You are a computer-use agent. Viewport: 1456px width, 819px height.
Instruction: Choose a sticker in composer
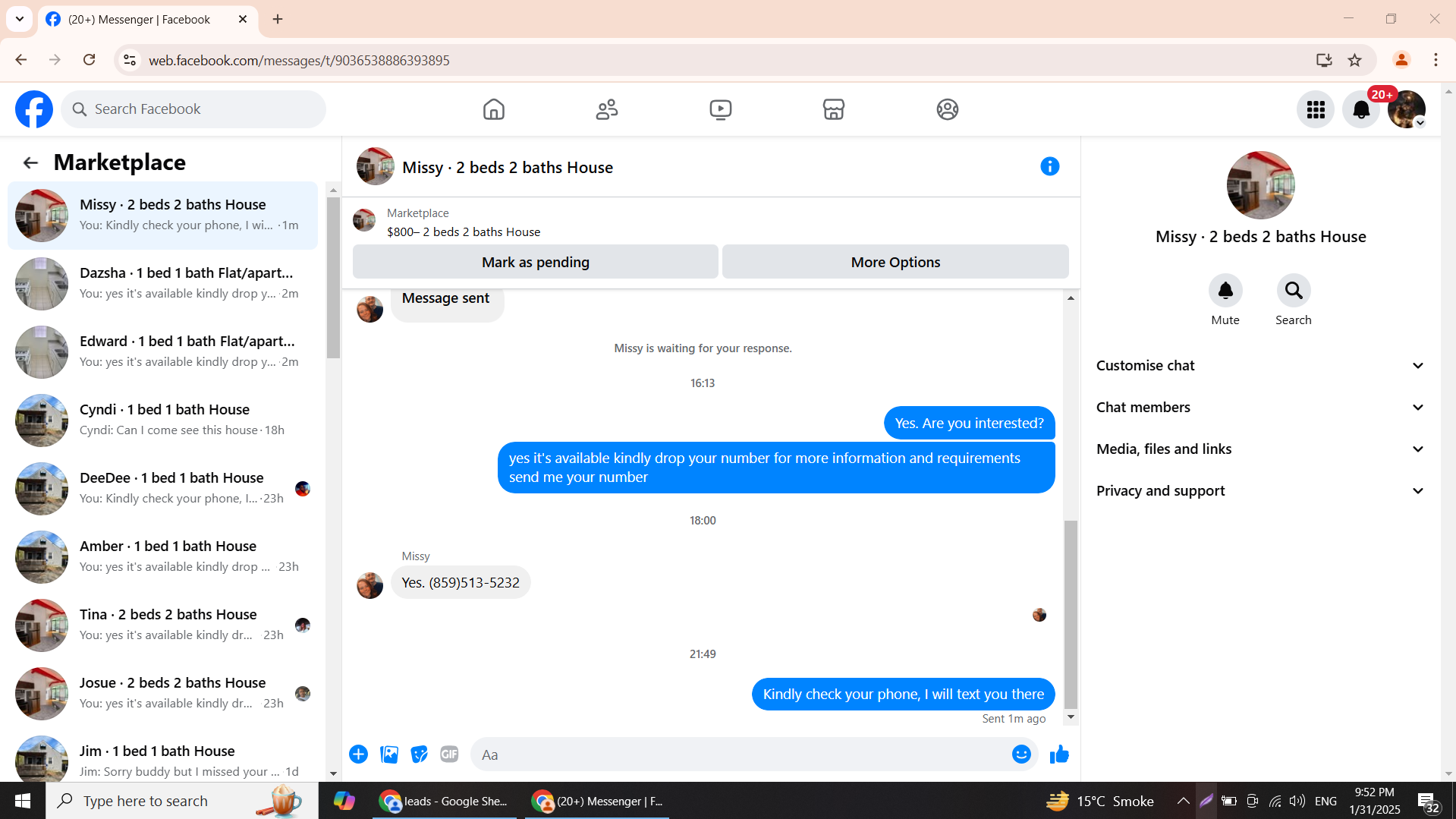[x=419, y=754]
